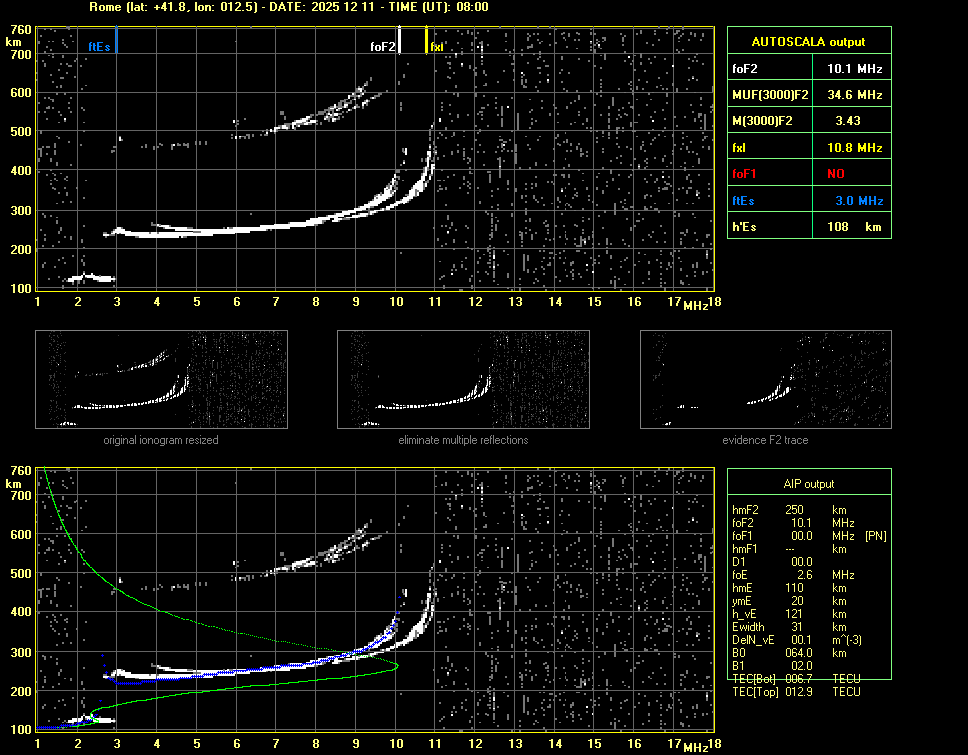Screen dimensions: 968x755
Task: Select the foF2 10.1 MHz cell in AUTOSCALA
Action: (x=854, y=69)
